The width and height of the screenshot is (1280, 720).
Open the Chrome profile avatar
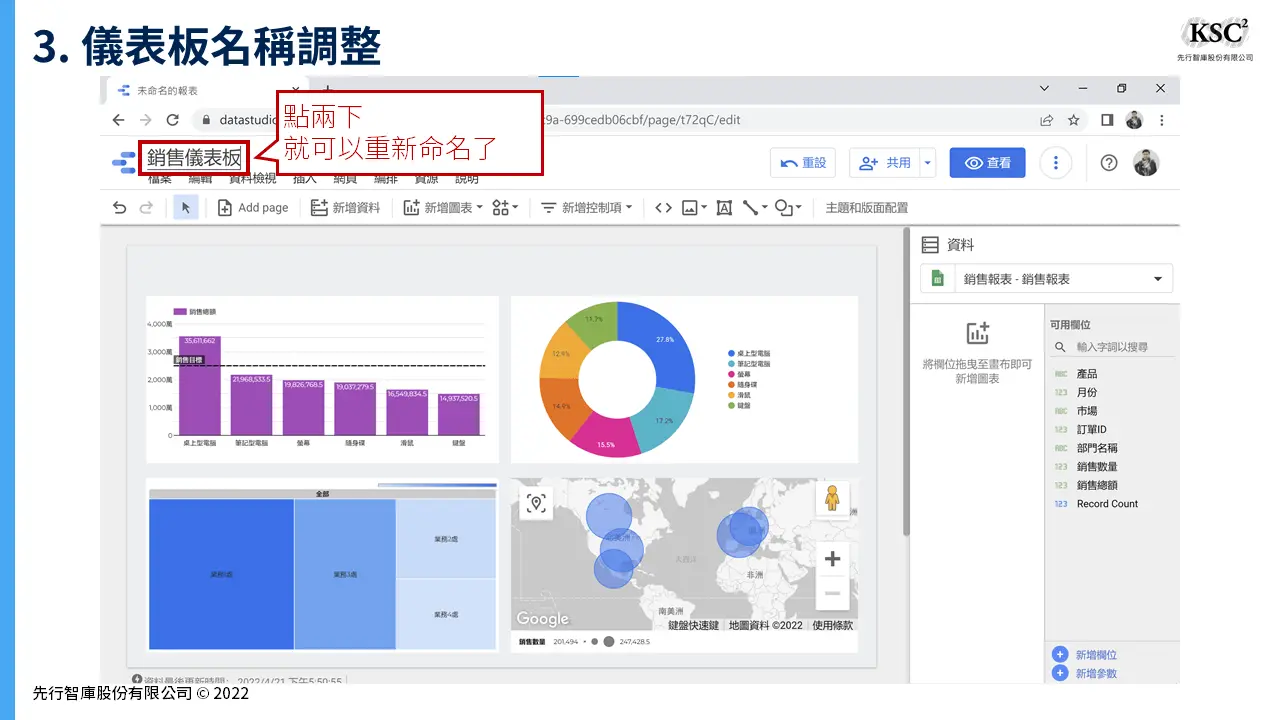1134,120
